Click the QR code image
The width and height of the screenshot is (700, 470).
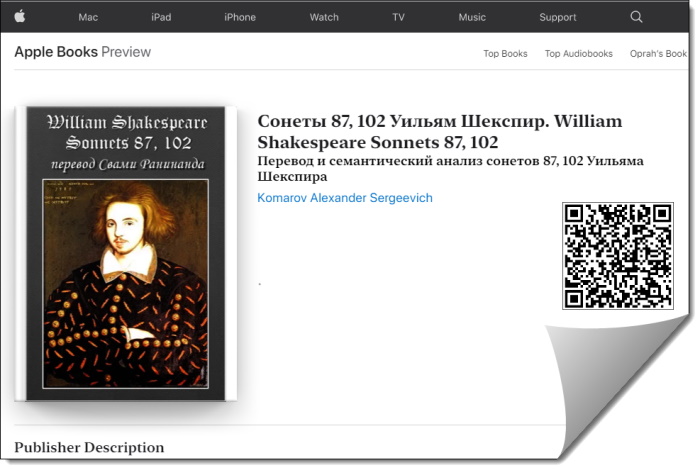click(x=618, y=256)
